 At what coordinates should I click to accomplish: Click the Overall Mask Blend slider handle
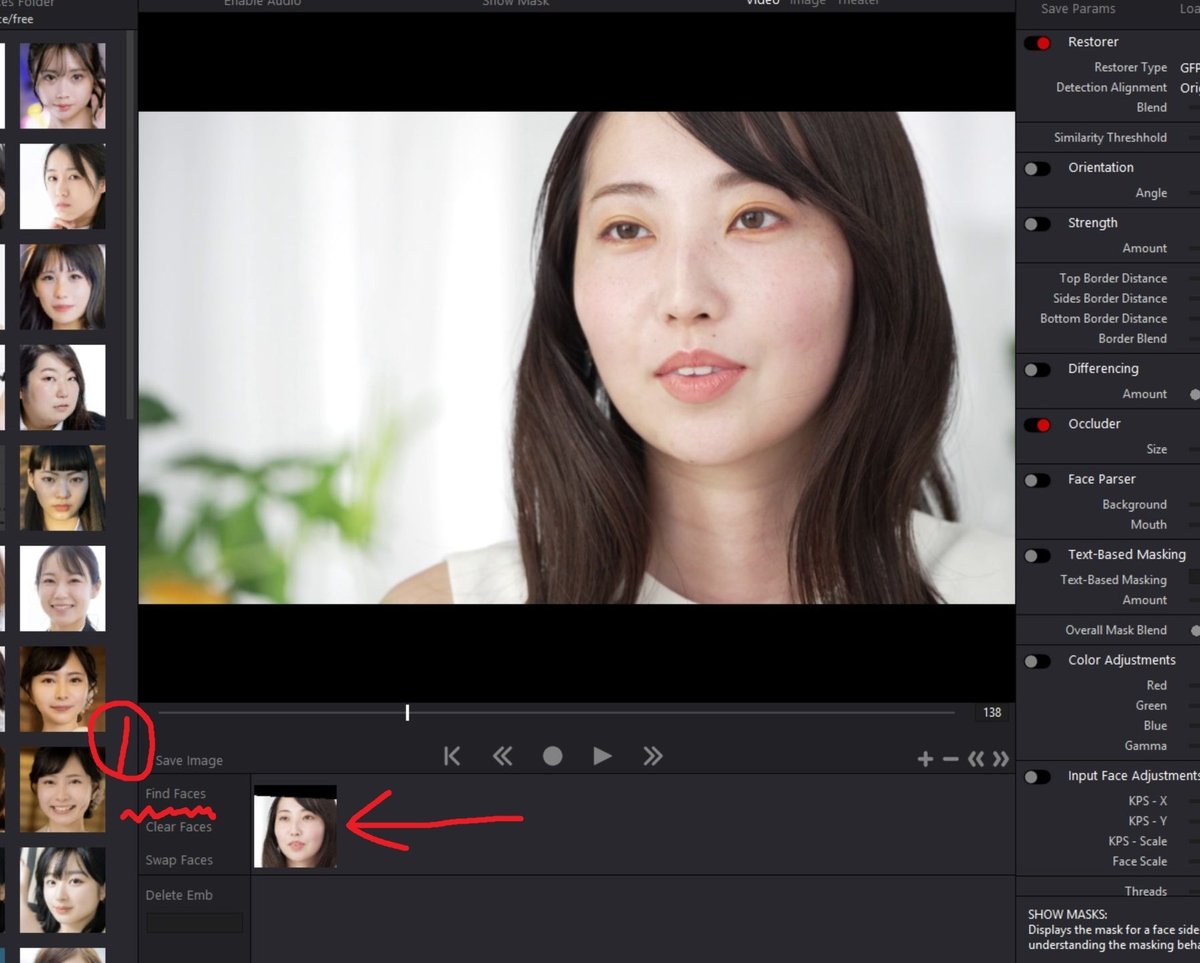tap(1194, 630)
